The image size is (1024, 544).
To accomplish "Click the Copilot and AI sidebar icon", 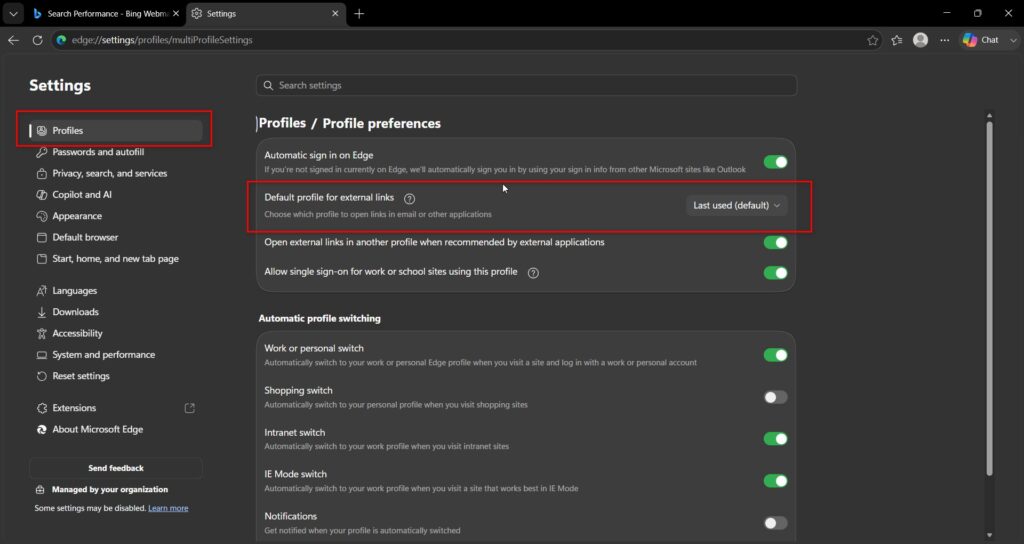I will coord(42,195).
